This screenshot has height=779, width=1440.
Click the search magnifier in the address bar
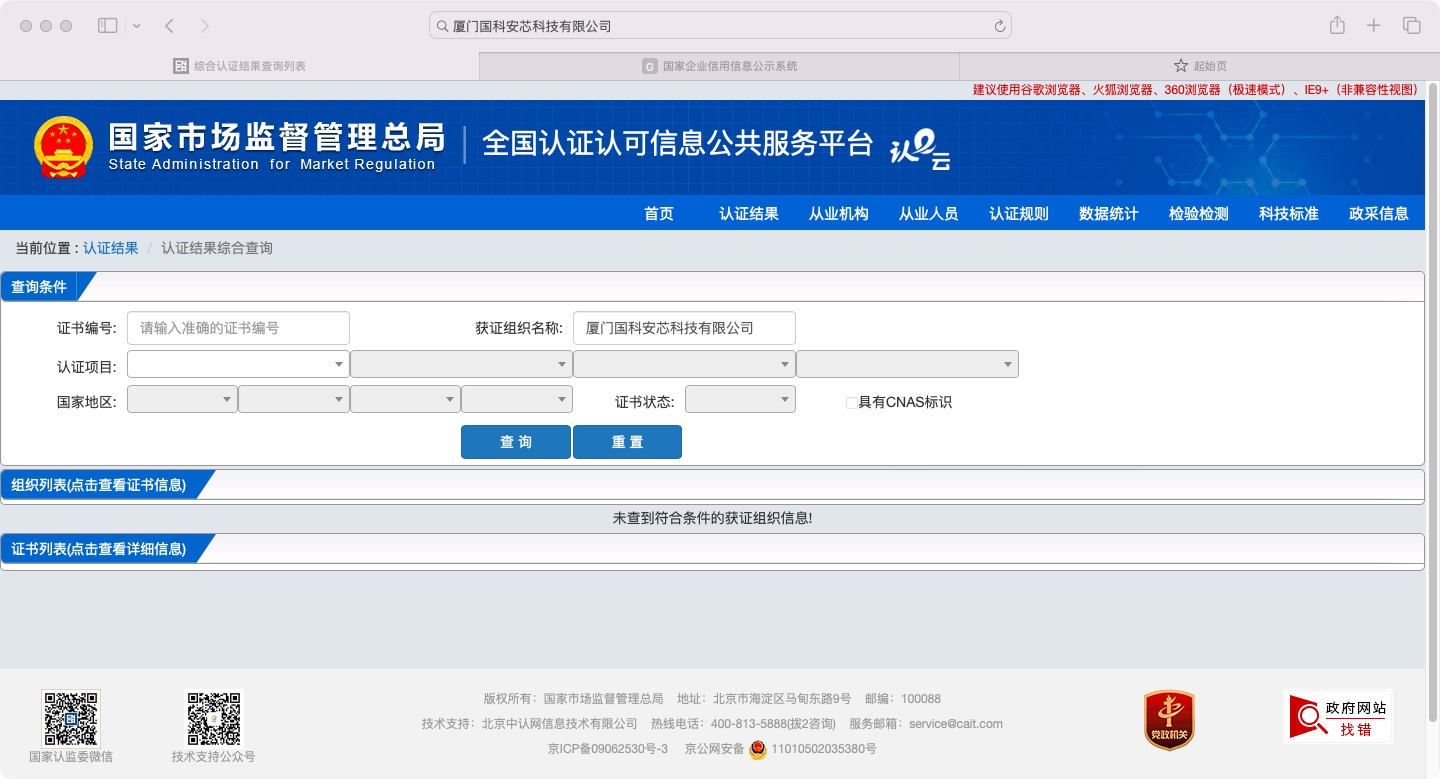coord(443,26)
